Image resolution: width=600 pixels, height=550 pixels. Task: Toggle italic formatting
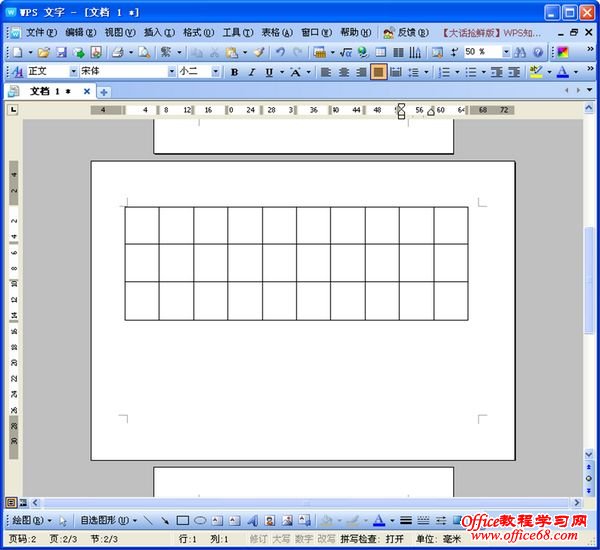[x=252, y=72]
